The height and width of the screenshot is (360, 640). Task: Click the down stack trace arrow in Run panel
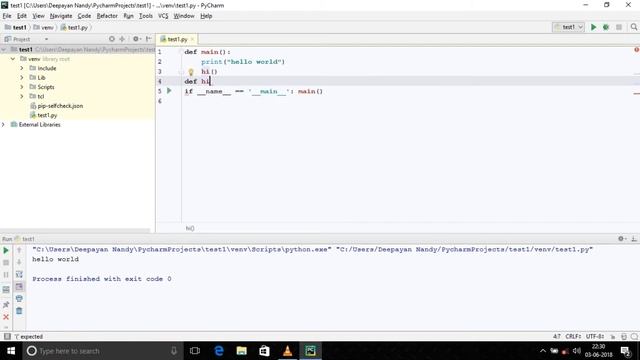(x=19, y=262)
